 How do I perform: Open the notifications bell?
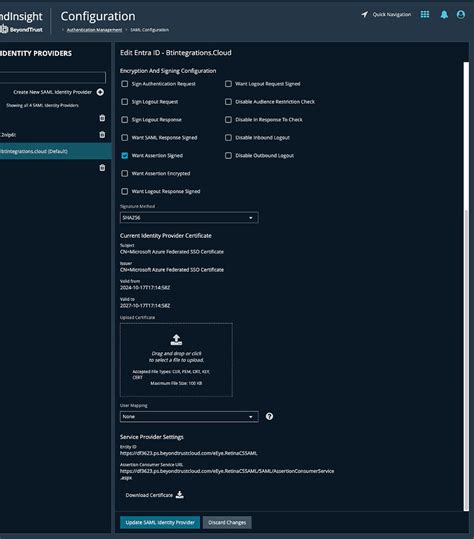tap(444, 14)
